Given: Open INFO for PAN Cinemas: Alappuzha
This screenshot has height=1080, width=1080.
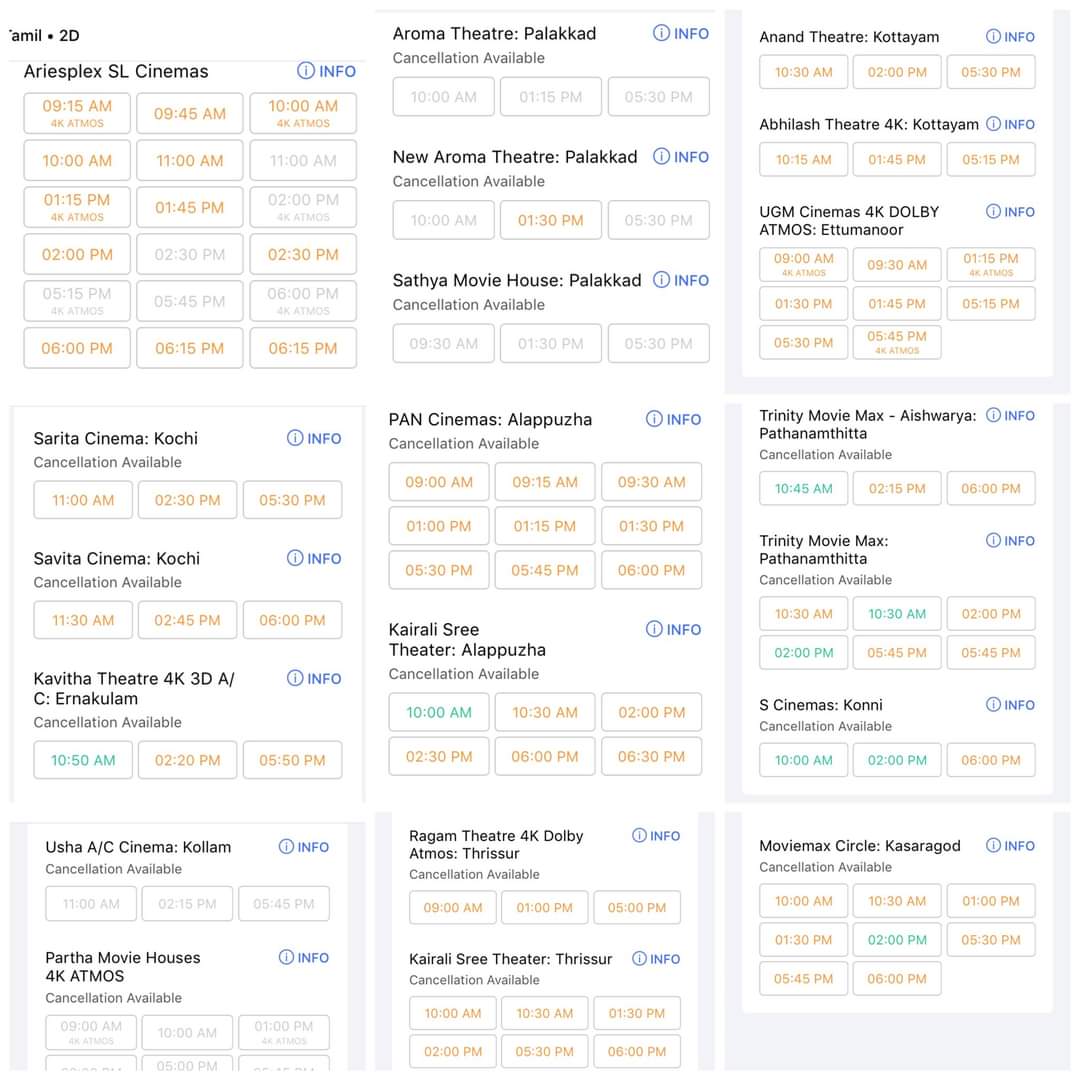Looking at the screenshot, I should 673,419.
